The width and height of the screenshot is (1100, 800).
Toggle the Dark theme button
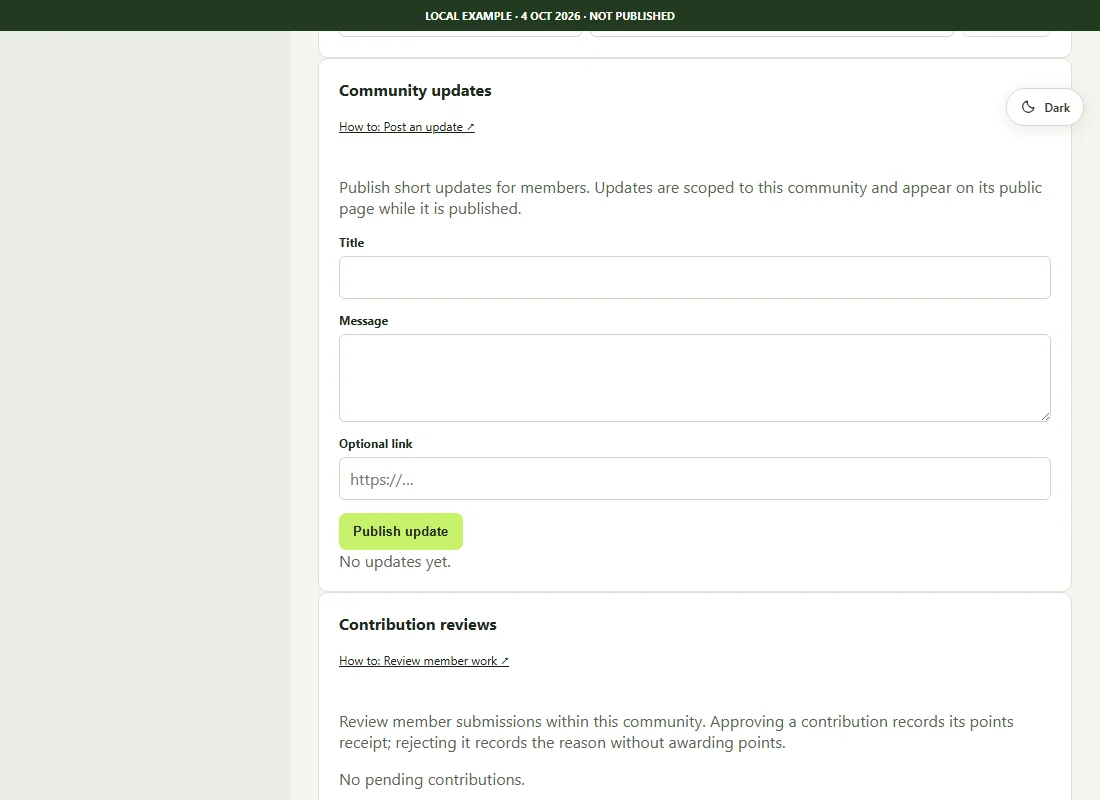(1044, 107)
